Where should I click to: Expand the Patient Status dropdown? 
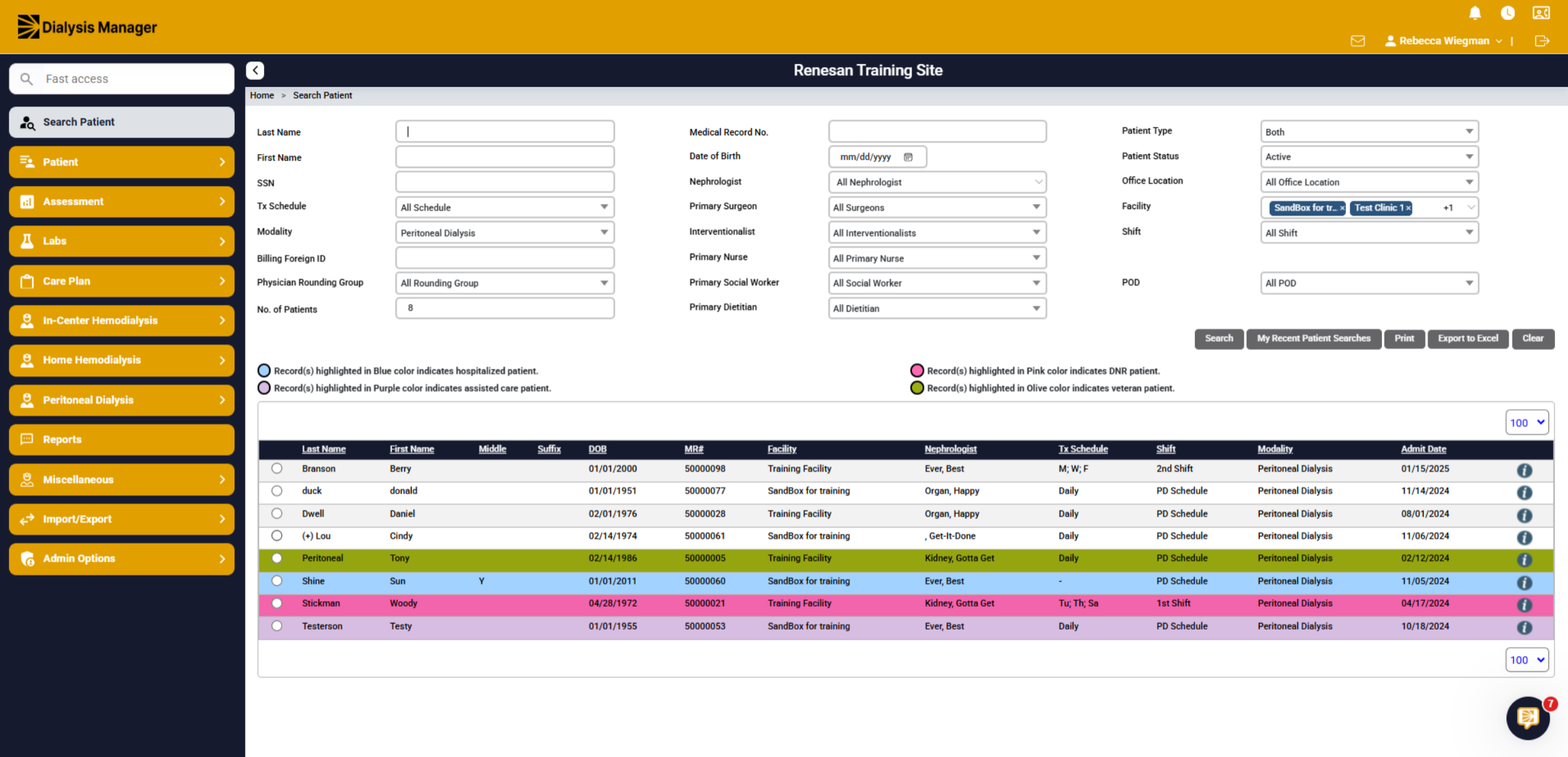click(x=1369, y=157)
